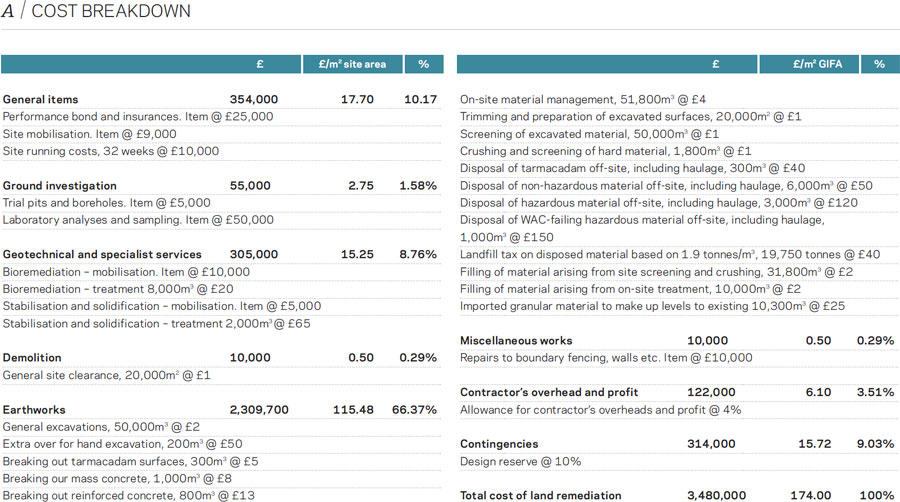Click the Earthworks 66.37% value

(417, 410)
